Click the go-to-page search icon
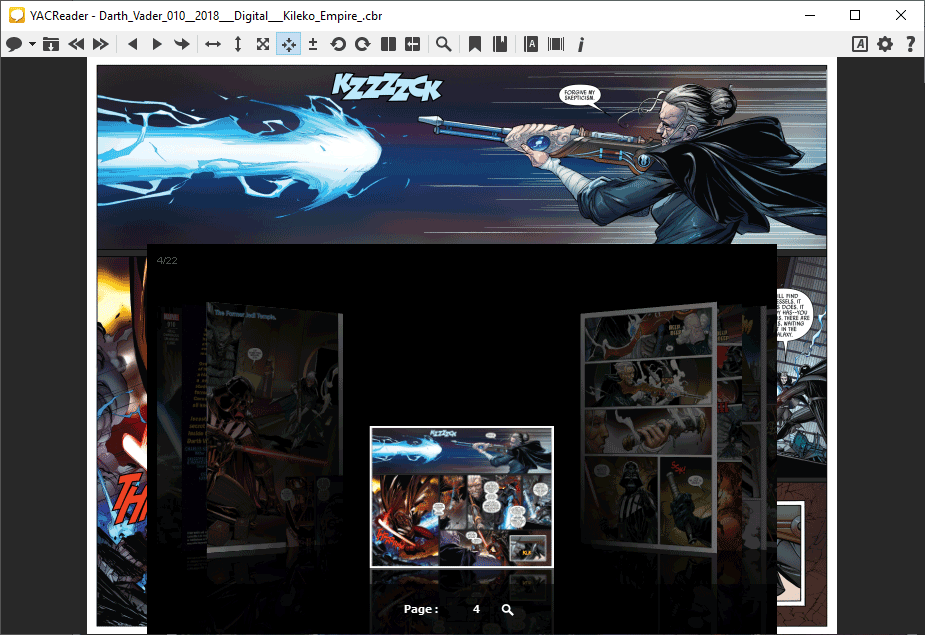Viewport: 925px width, 635px height. pos(507,610)
